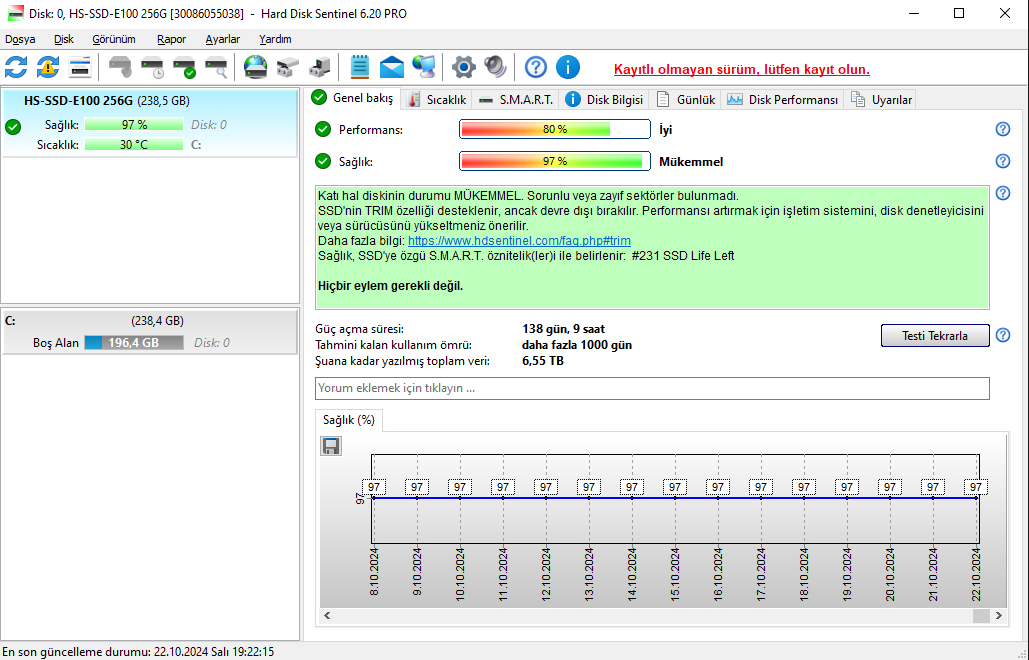Open the hdsentinel.com FAQ trim link

point(519,241)
